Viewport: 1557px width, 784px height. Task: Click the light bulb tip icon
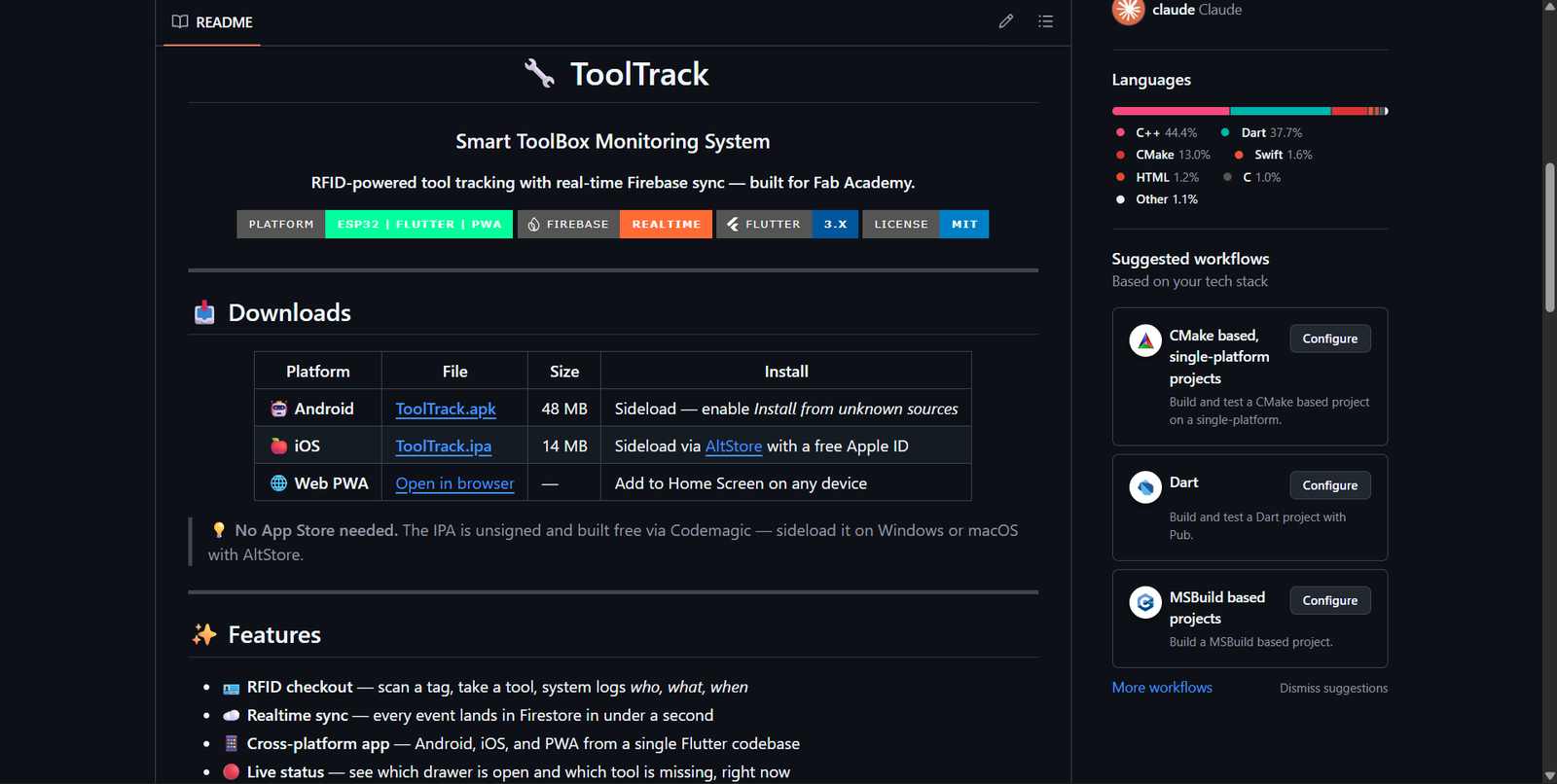pyautogui.click(x=219, y=530)
